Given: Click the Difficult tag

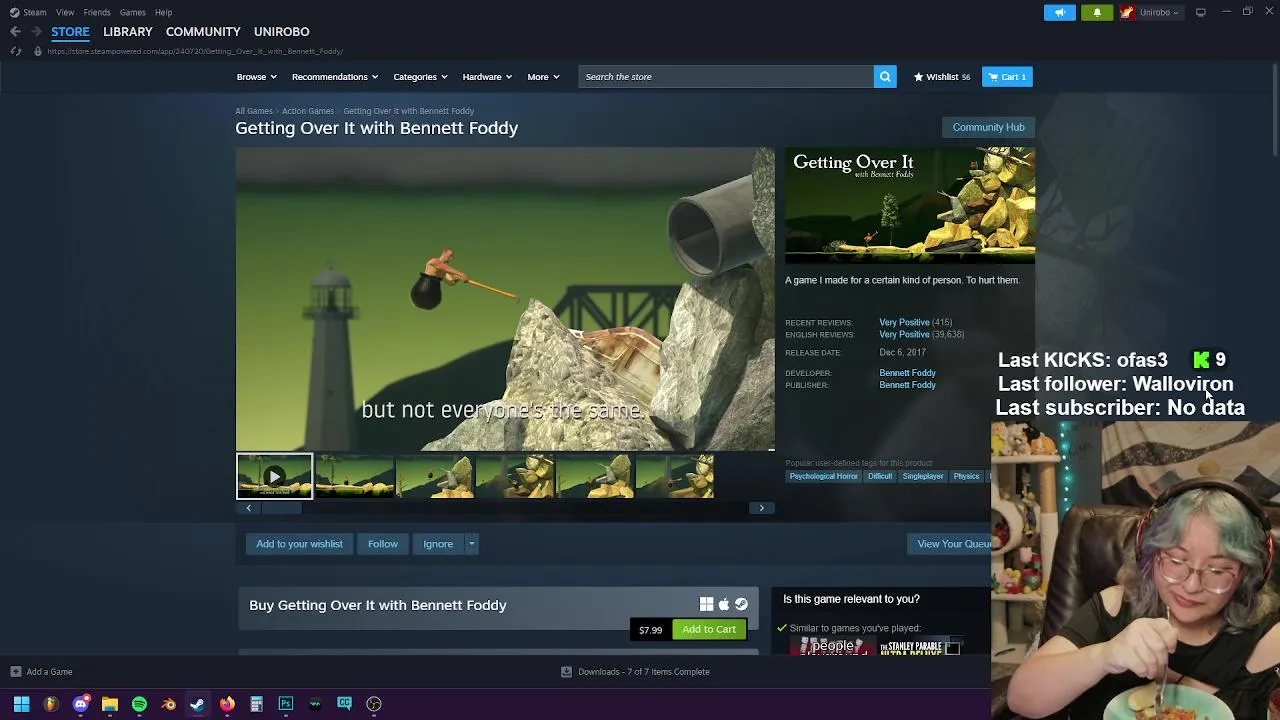Looking at the screenshot, I should point(880,476).
